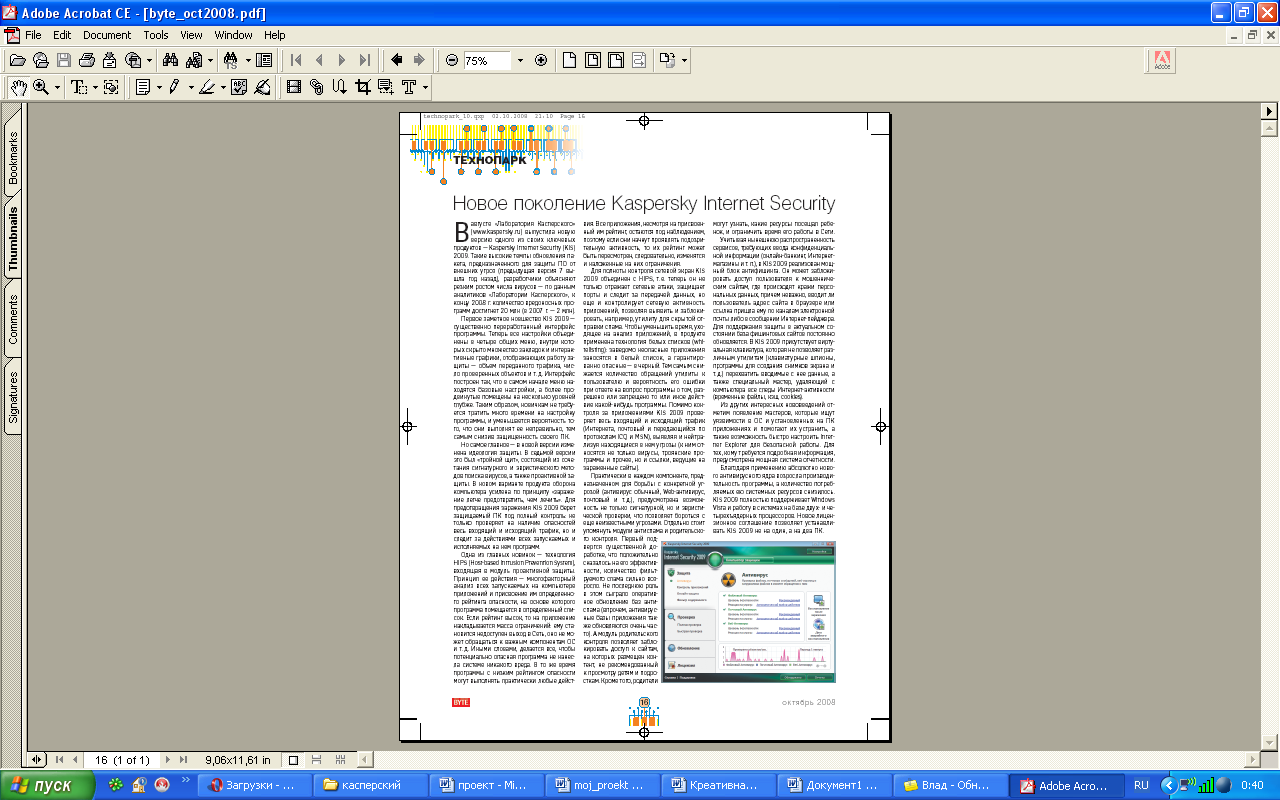
Task: Click the Adobe logo icon
Action: coord(1162,61)
